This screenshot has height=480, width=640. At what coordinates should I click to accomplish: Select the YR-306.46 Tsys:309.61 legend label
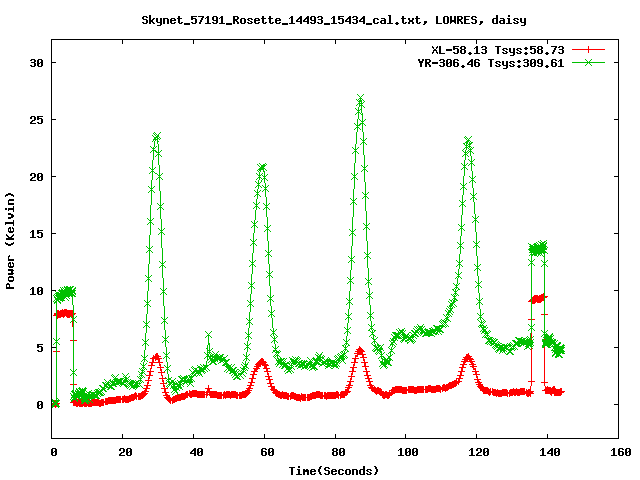(x=491, y=63)
